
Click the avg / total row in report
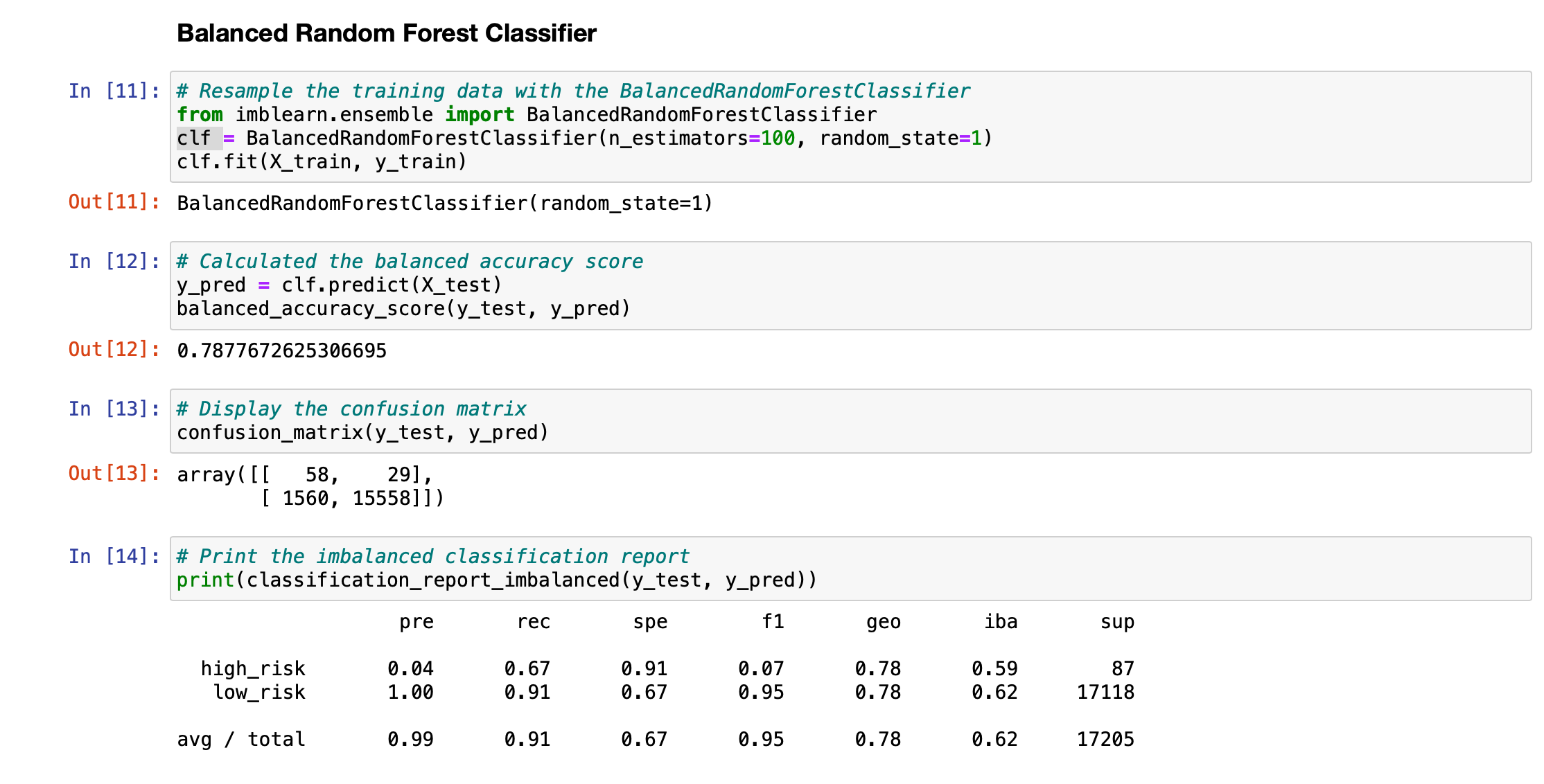[x=240, y=740]
